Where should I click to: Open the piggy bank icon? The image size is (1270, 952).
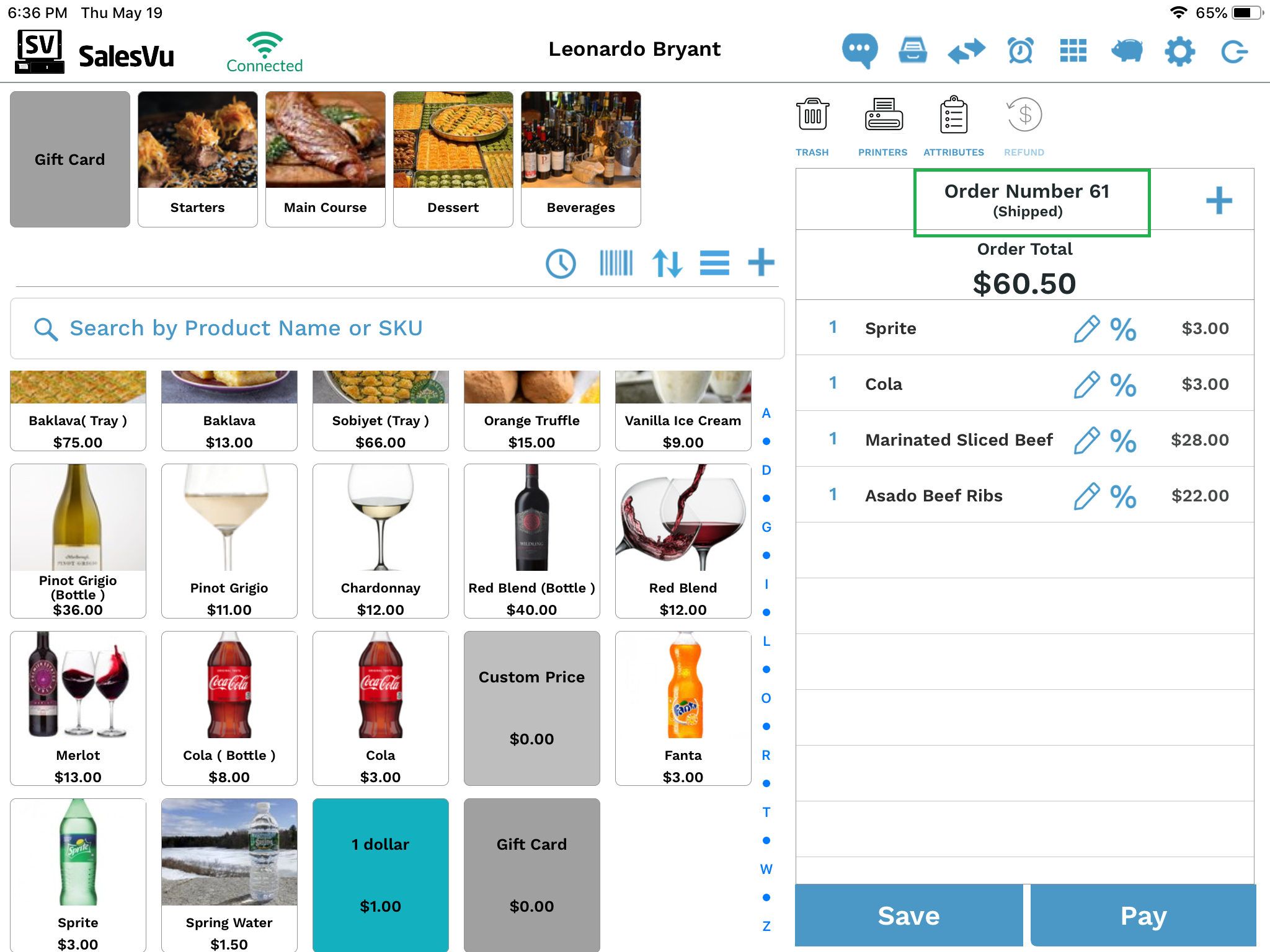coord(1126,51)
